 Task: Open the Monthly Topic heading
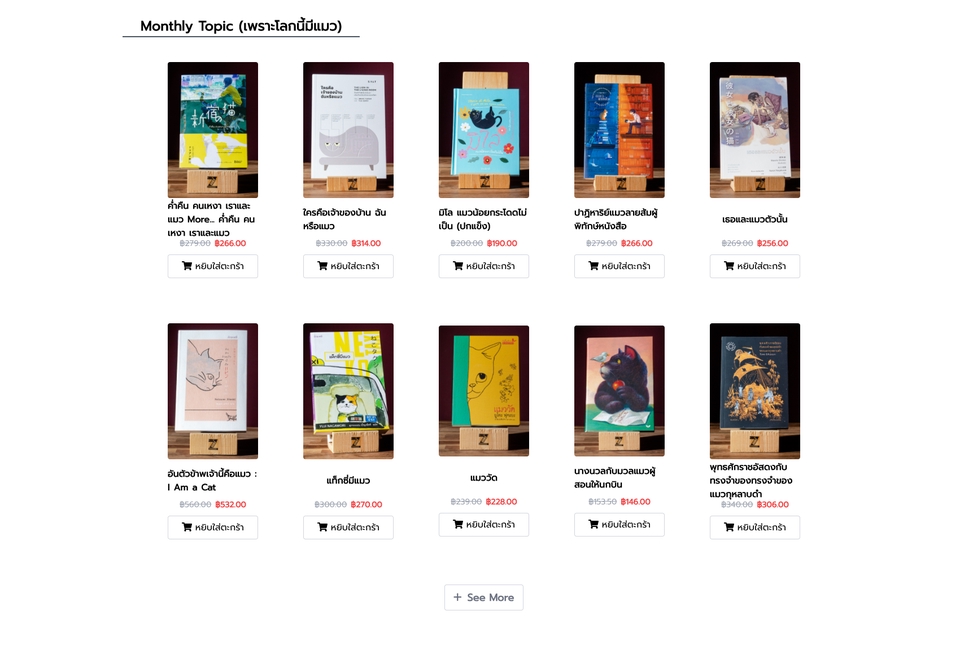click(x=241, y=26)
